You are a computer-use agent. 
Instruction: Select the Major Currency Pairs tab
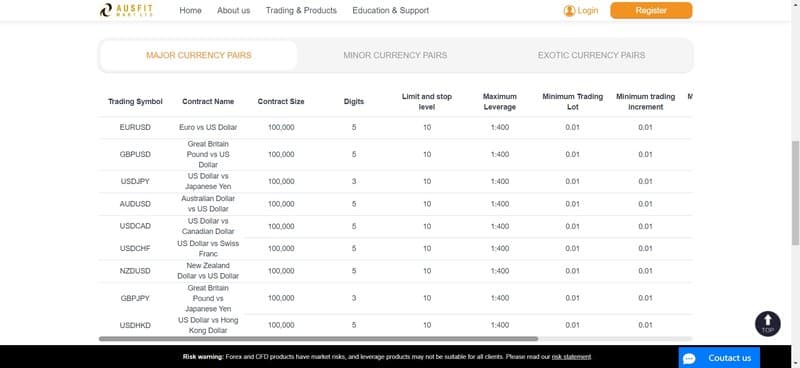tap(198, 55)
